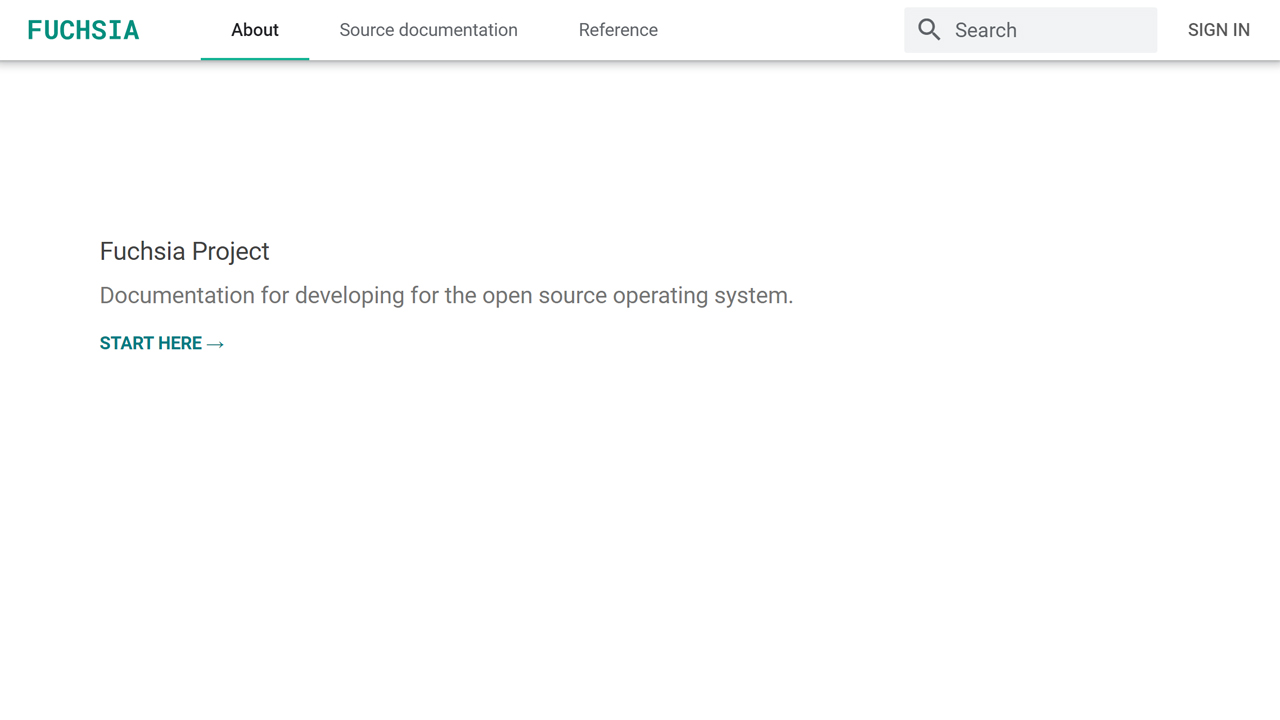This screenshot has height=720, width=1280.
Task: Click the documentation description text
Action: coord(446,296)
